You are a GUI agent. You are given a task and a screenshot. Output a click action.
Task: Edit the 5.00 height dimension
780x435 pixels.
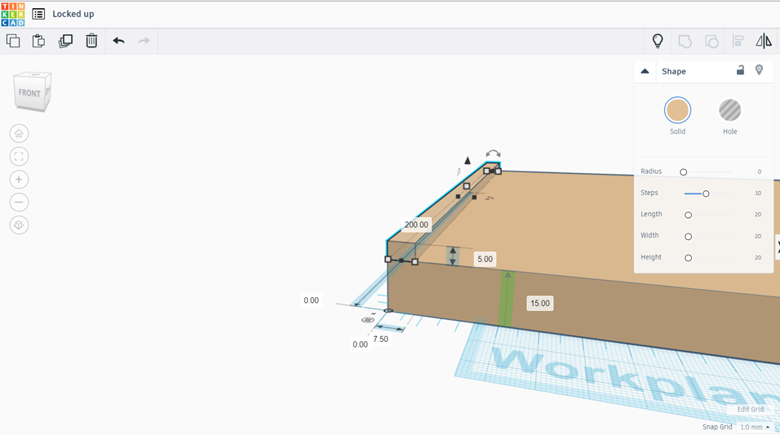coord(485,259)
